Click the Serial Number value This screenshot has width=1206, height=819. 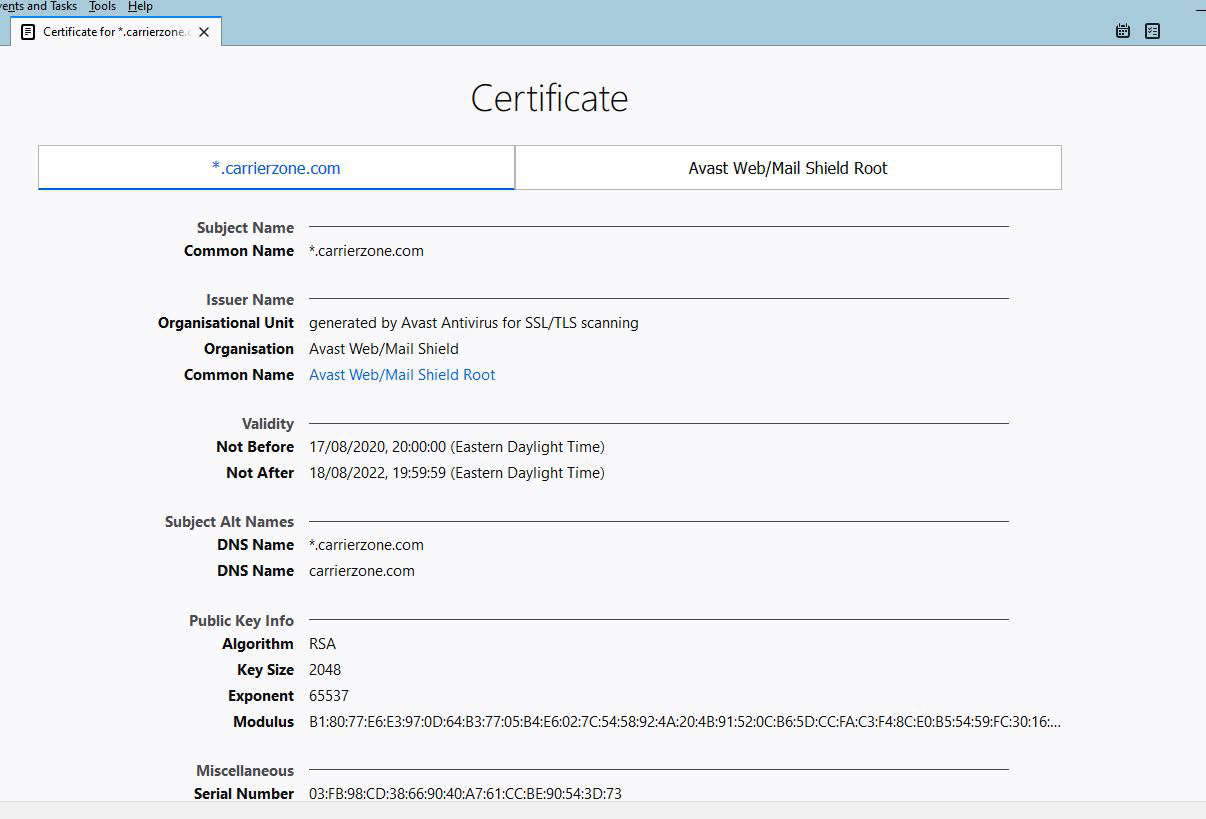coord(465,794)
